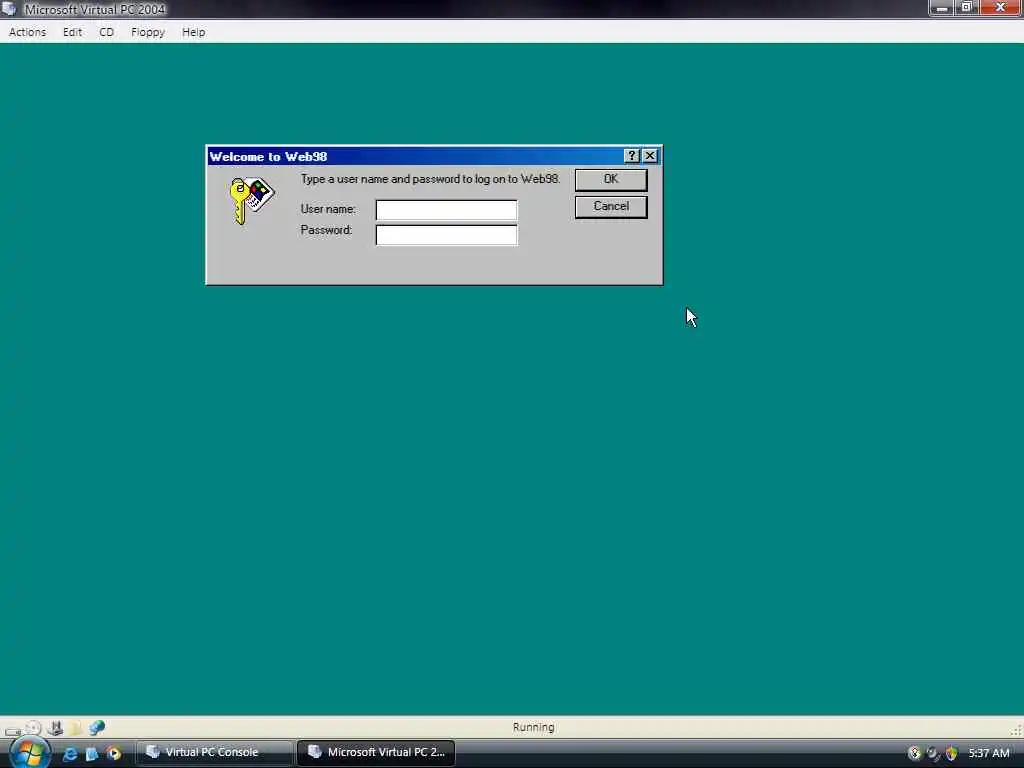The width and height of the screenshot is (1024, 768).
Task: Open the CD menu
Action: (106, 32)
